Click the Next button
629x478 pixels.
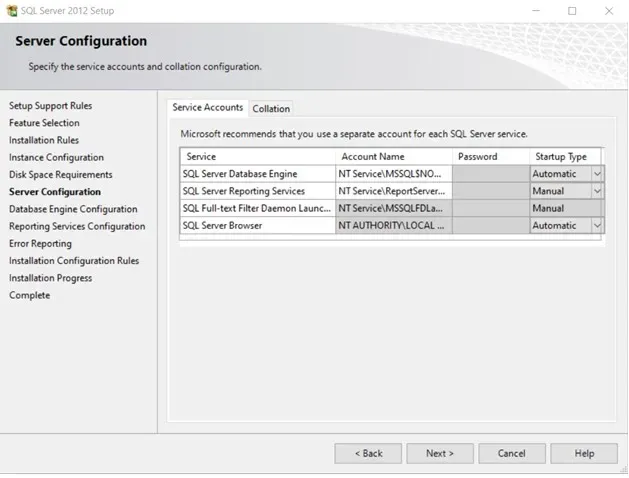pyautogui.click(x=440, y=453)
